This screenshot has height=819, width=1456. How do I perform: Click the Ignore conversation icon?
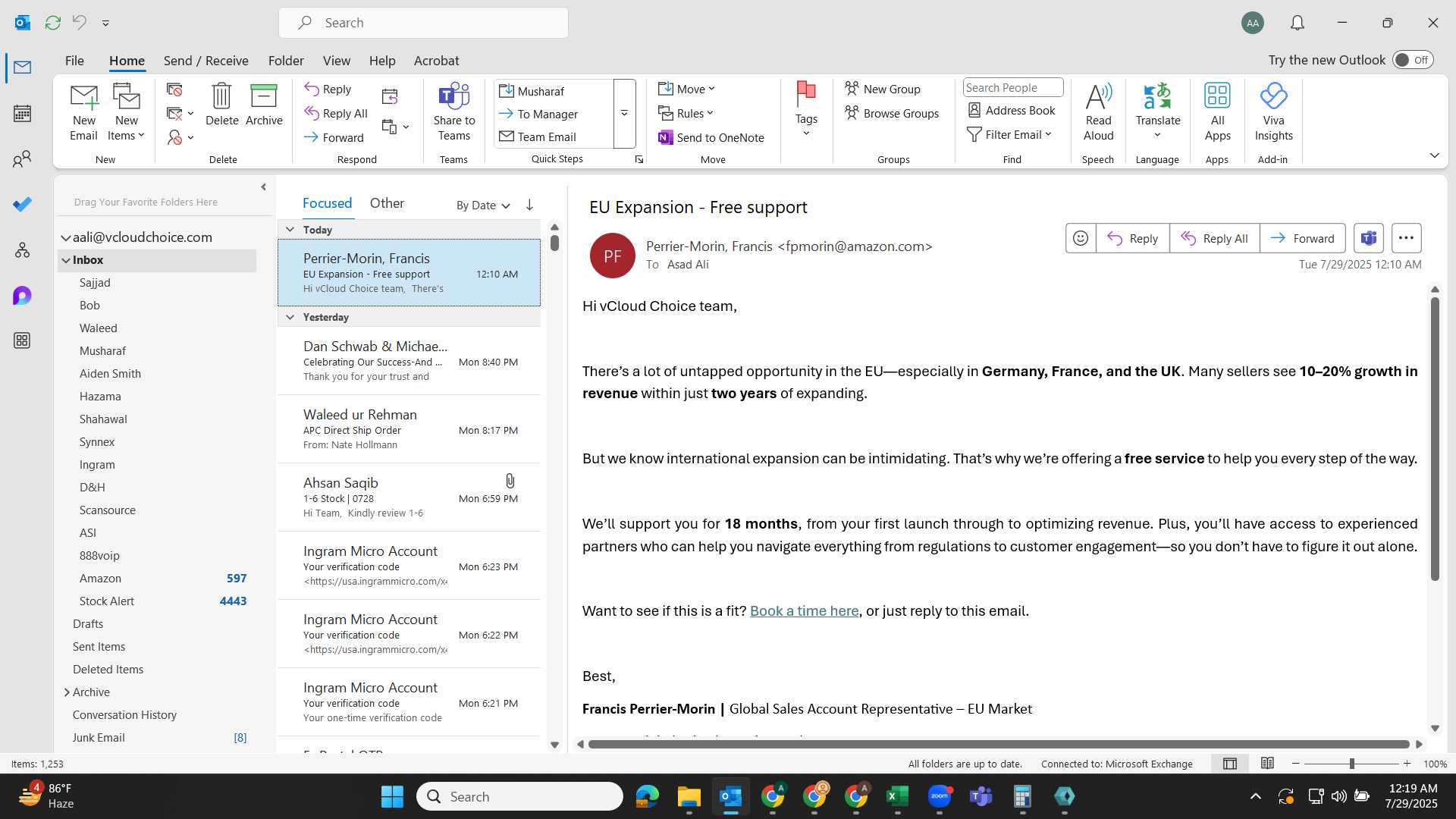174,89
